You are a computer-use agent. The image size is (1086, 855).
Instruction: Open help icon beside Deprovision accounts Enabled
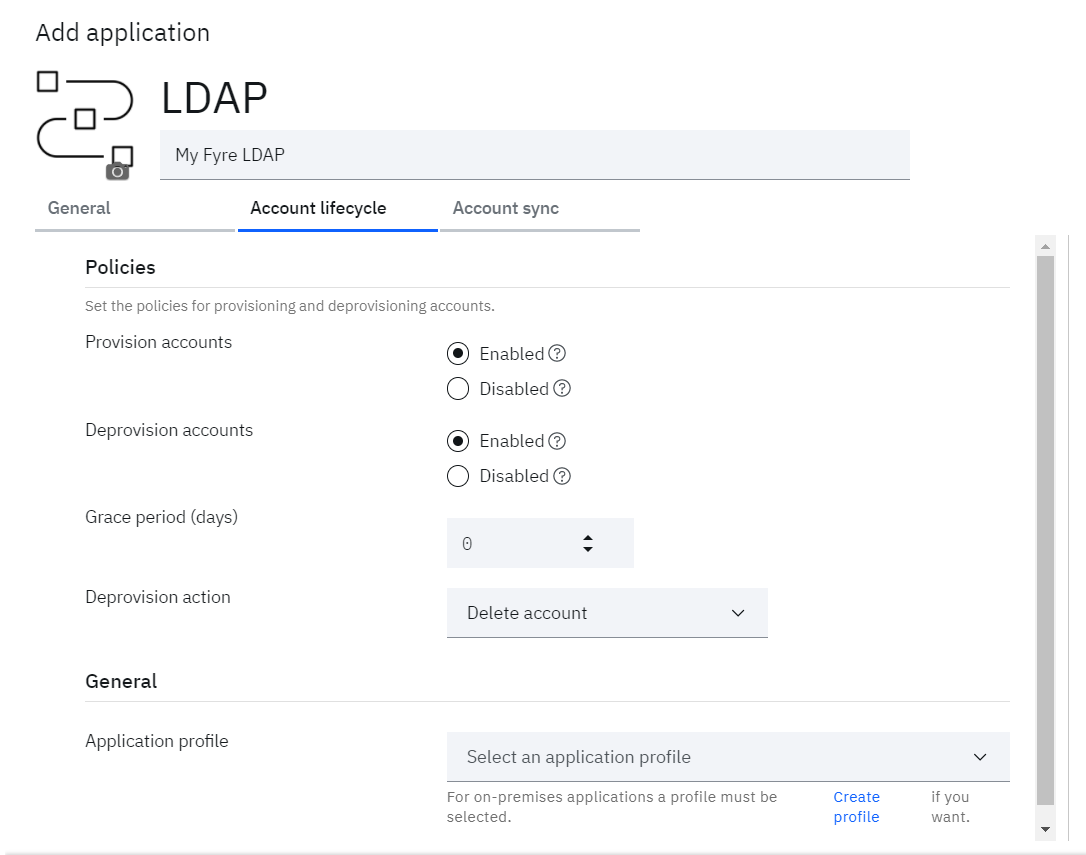coord(557,441)
